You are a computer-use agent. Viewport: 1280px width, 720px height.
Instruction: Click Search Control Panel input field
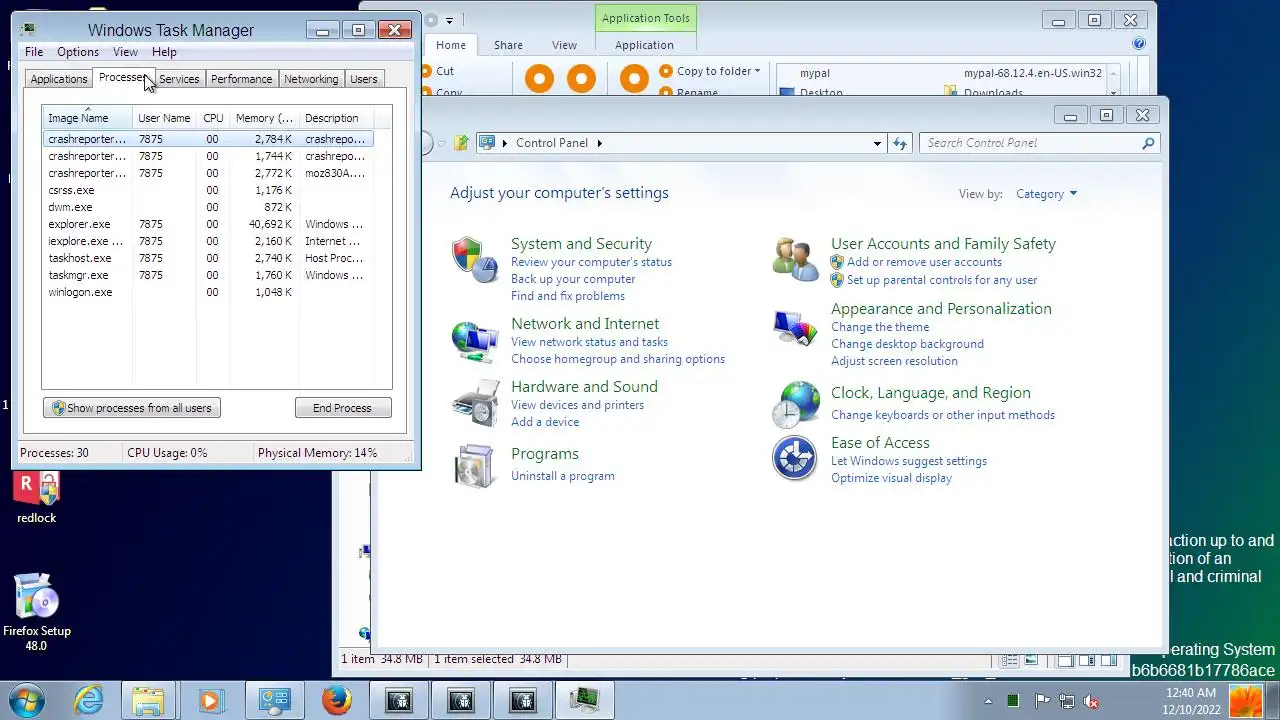click(1032, 143)
